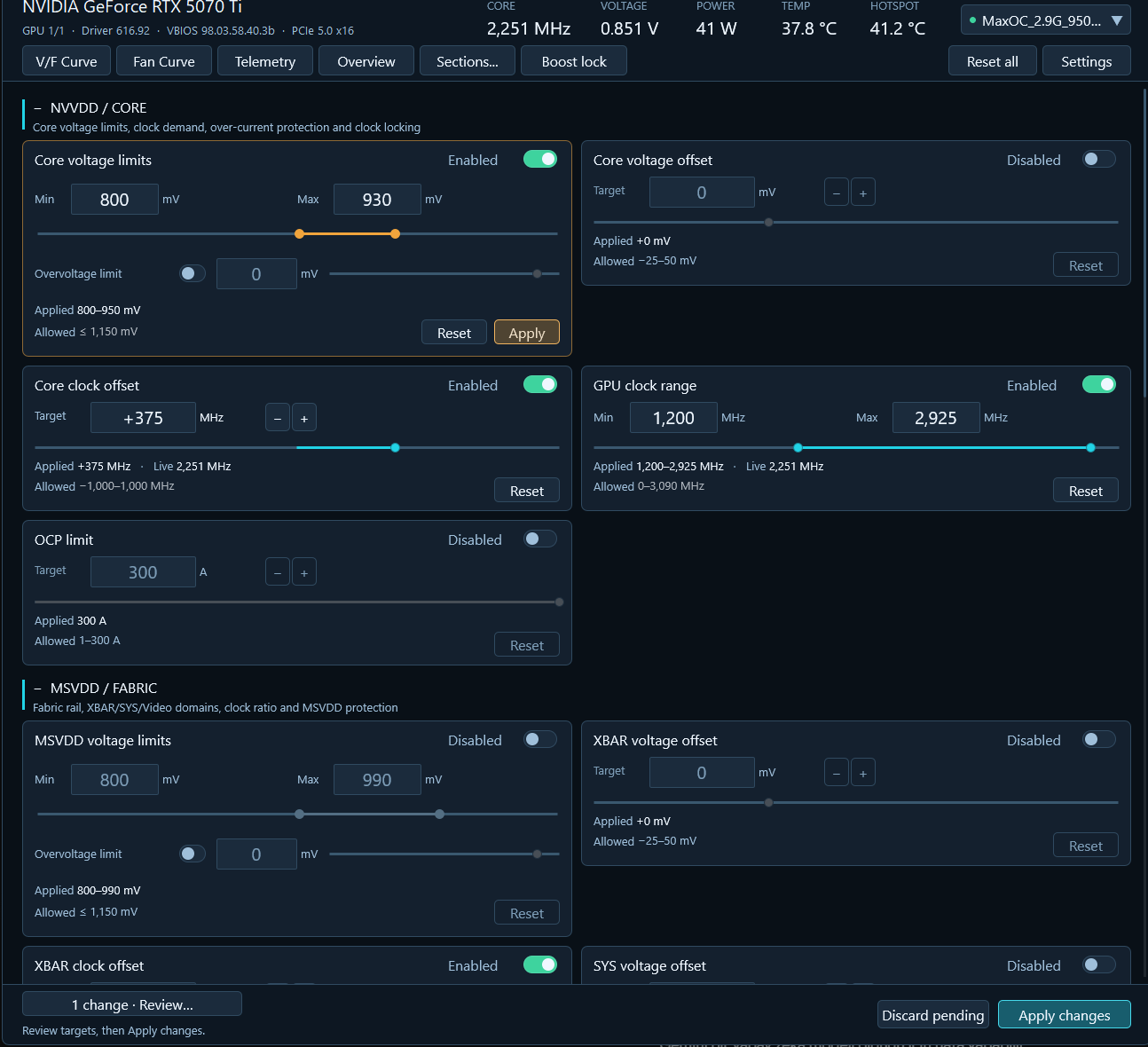Image resolution: width=1148 pixels, height=1047 pixels.
Task: Decrease Core clock offset with minus button
Action: (x=278, y=418)
